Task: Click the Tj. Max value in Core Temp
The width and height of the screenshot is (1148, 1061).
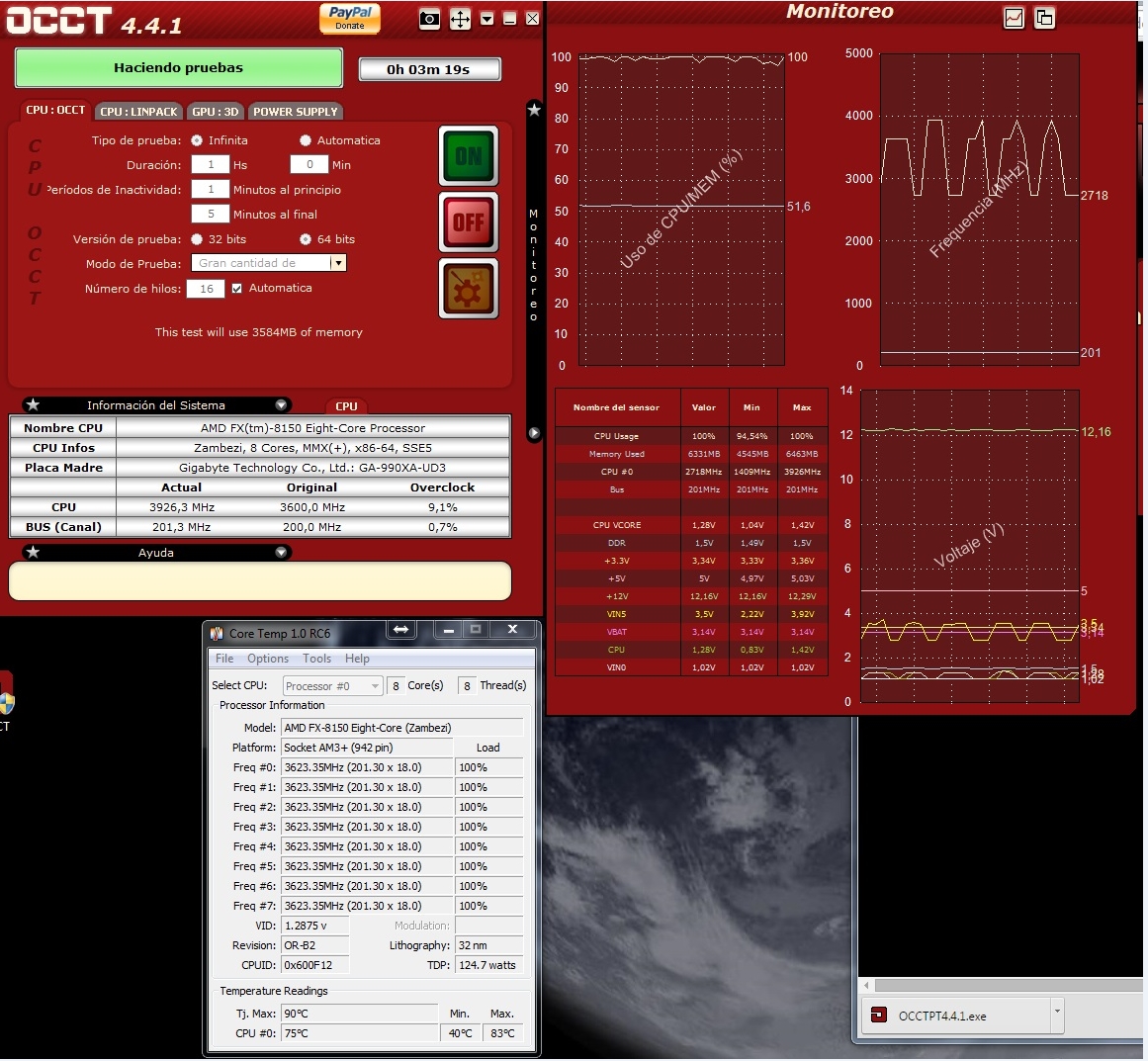Action: click(x=360, y=1015)
